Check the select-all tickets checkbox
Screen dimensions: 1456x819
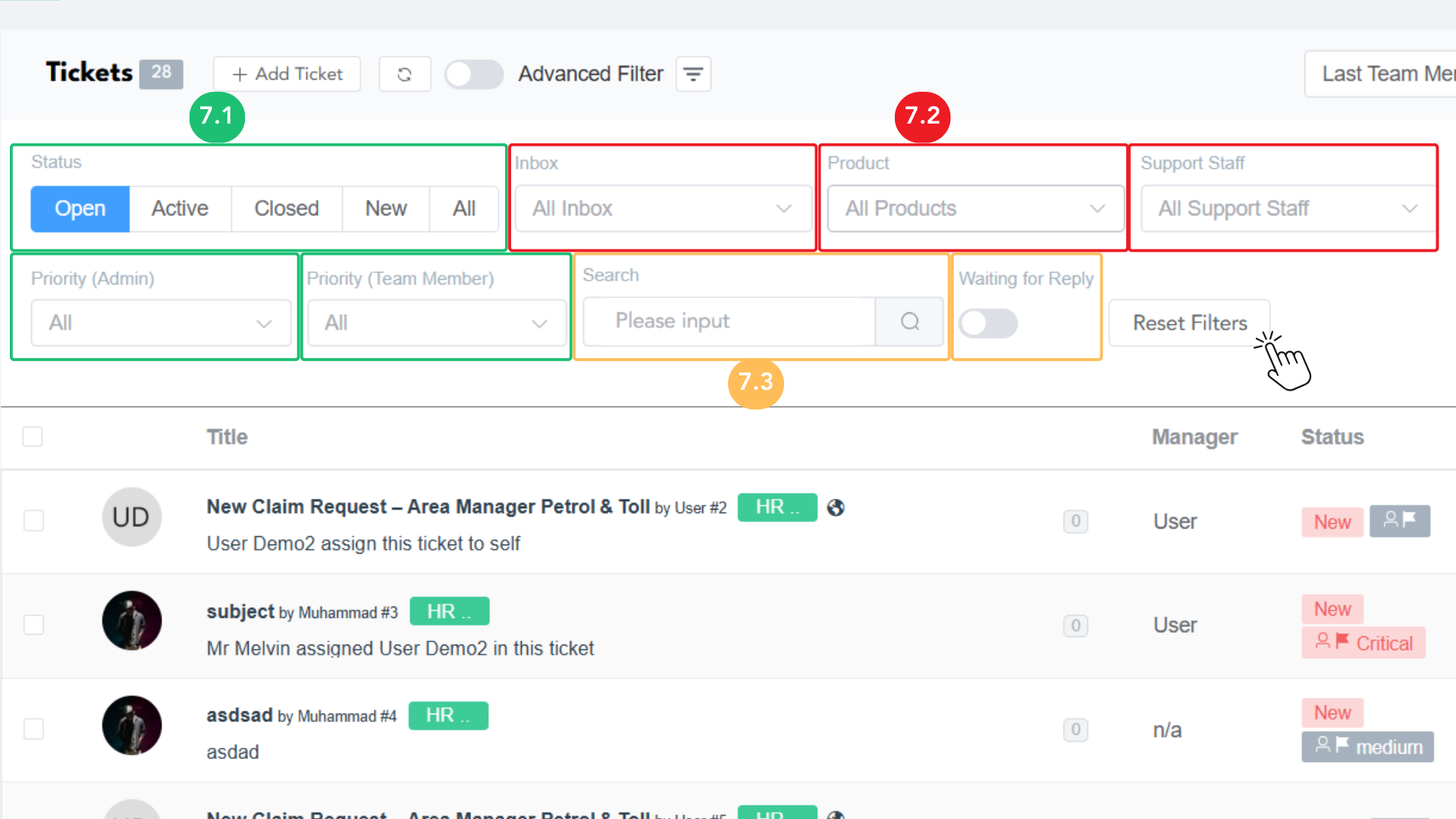point(33,437)
